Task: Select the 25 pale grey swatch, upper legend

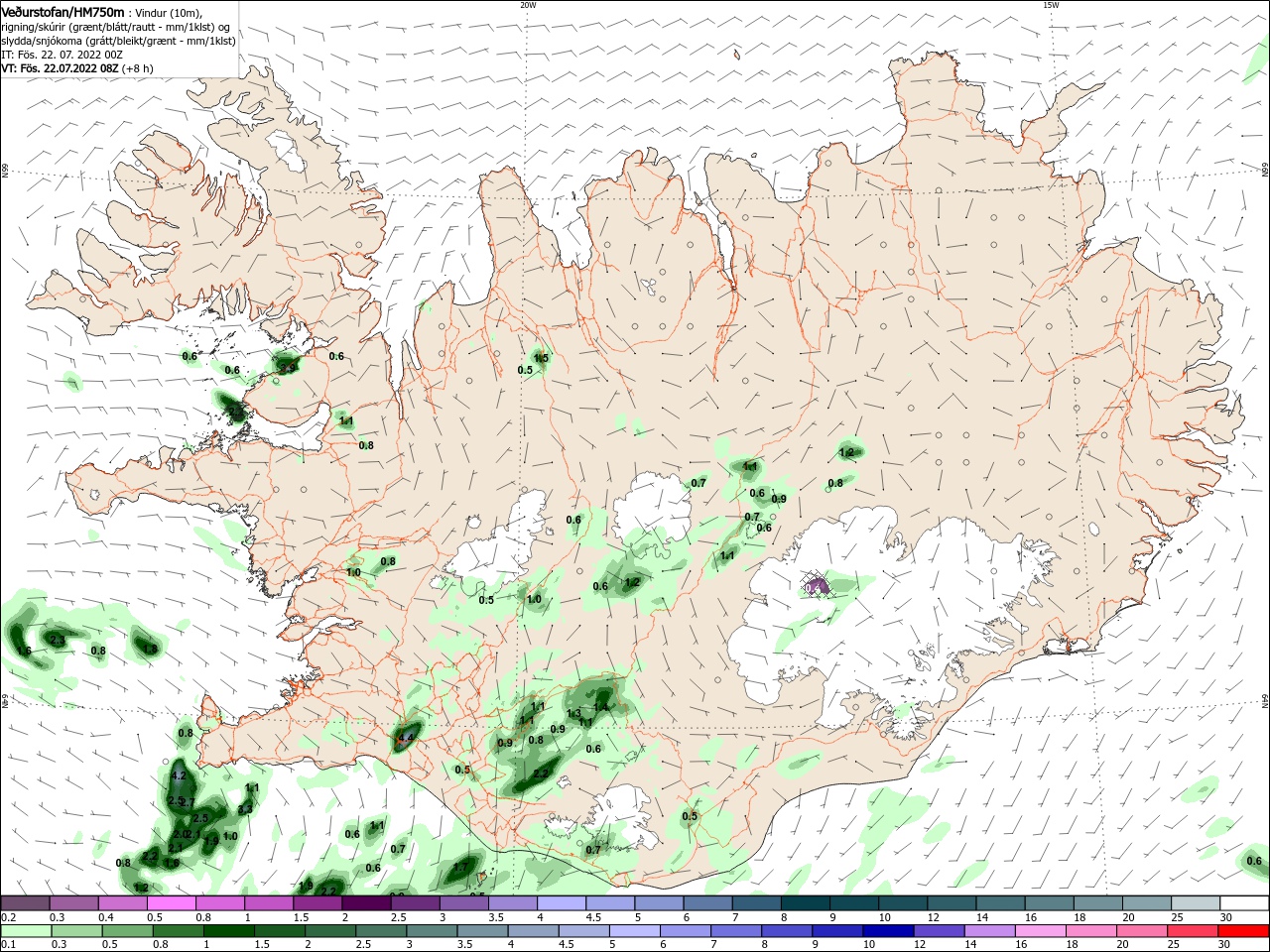Action: [x=1194, y=903]
